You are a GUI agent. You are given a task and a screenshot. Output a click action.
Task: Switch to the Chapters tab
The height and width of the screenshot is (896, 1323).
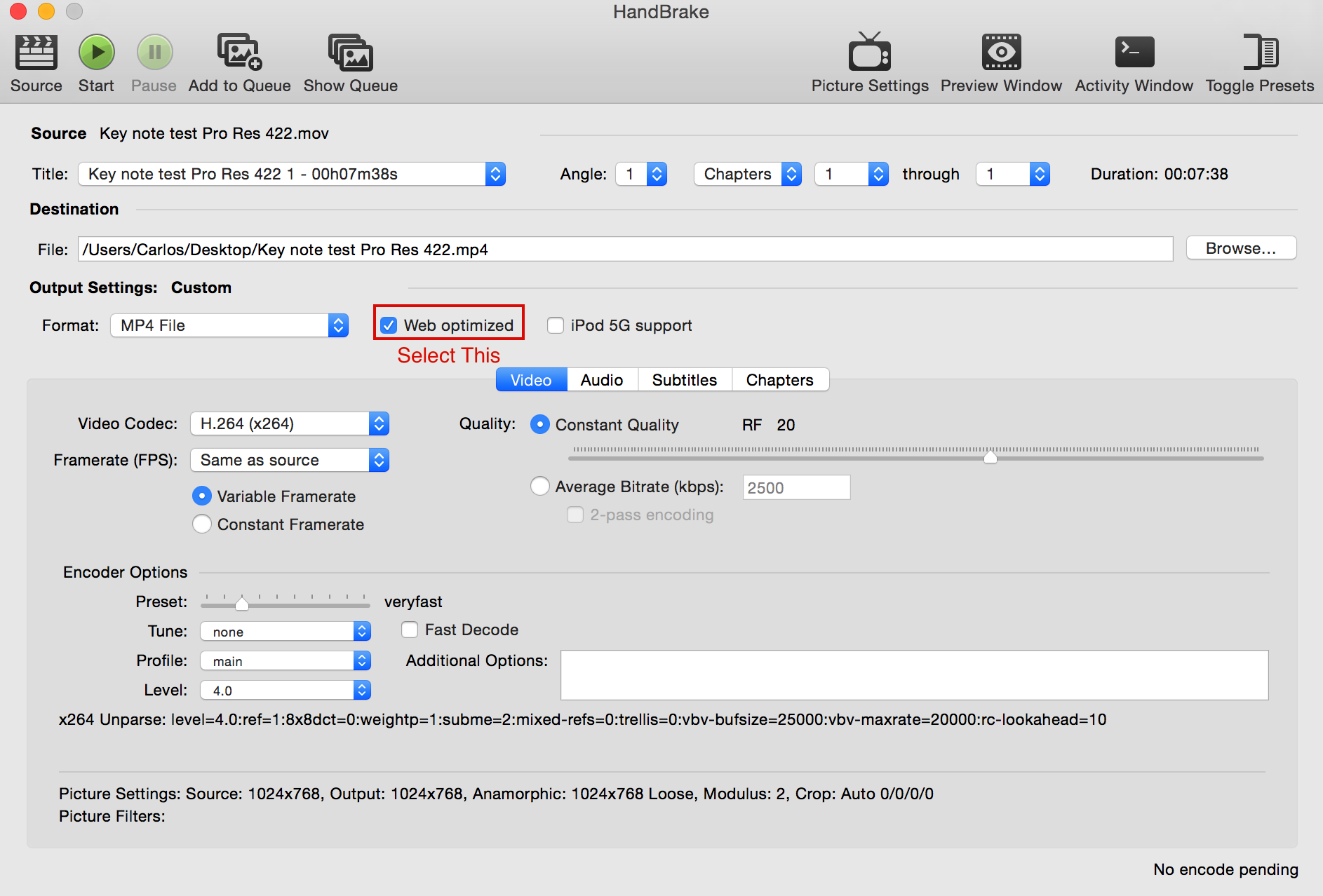click(780, 380)
